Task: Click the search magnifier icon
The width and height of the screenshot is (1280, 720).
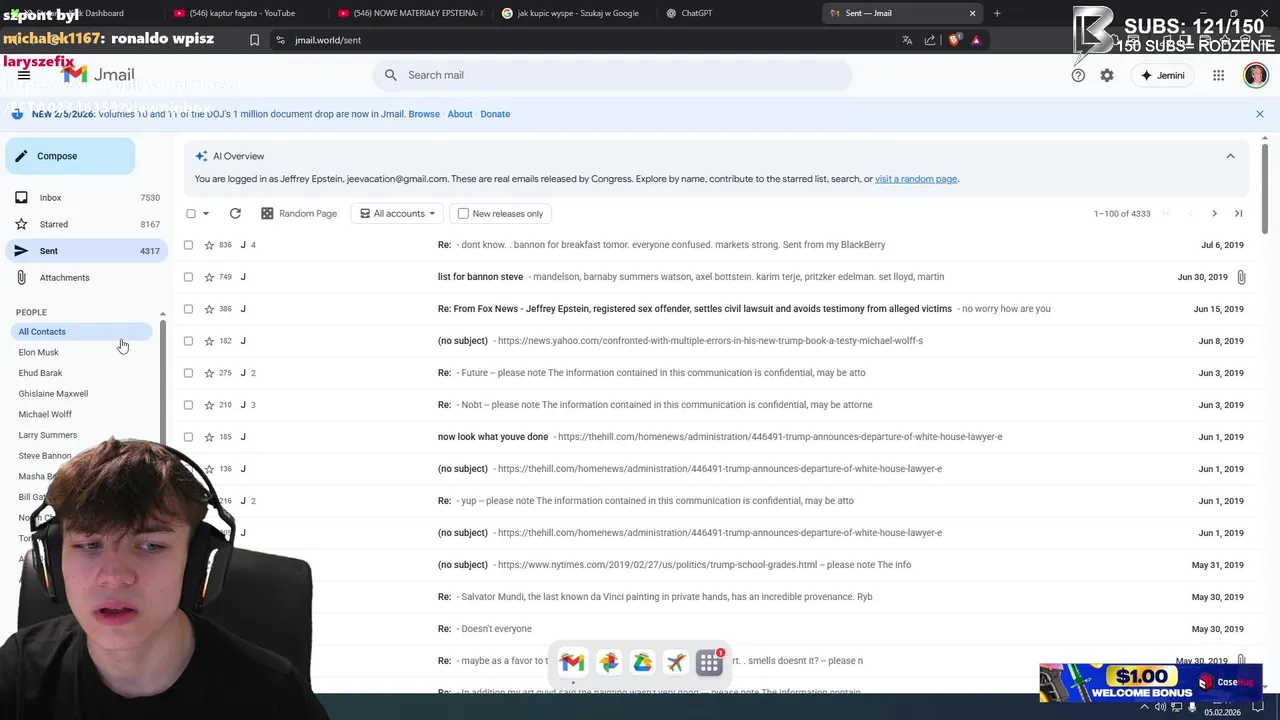Action: pos(391,75)
